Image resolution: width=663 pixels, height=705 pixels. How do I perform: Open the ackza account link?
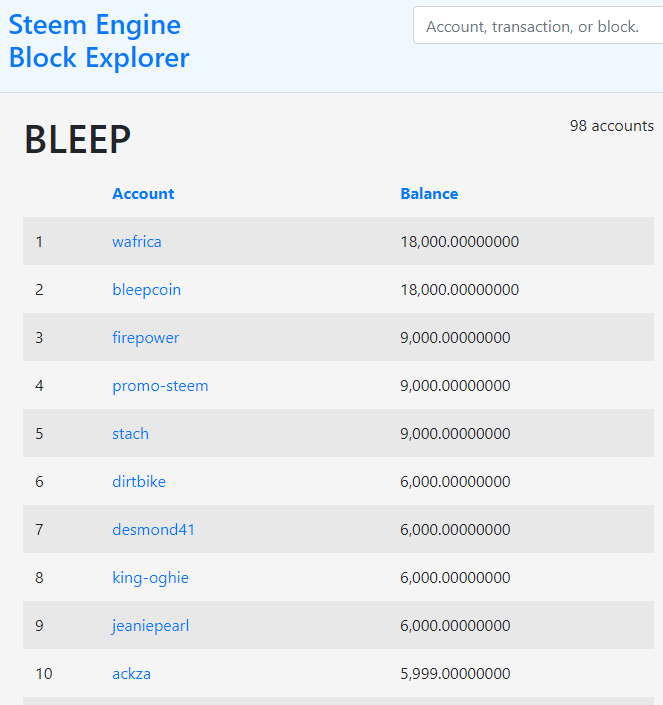tap(131, 674)
